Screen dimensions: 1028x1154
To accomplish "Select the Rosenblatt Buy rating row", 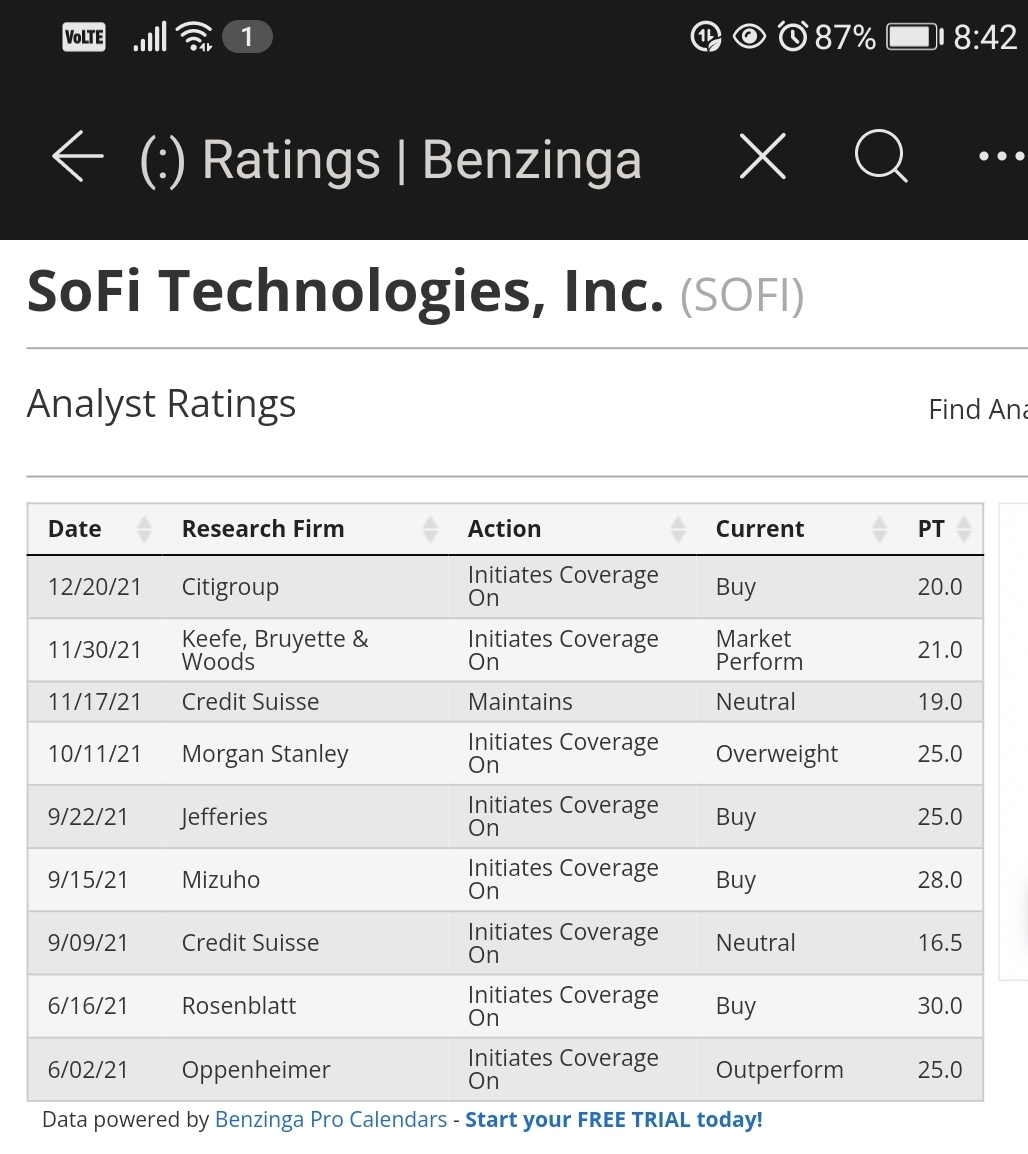I will tap(505, 1006).
